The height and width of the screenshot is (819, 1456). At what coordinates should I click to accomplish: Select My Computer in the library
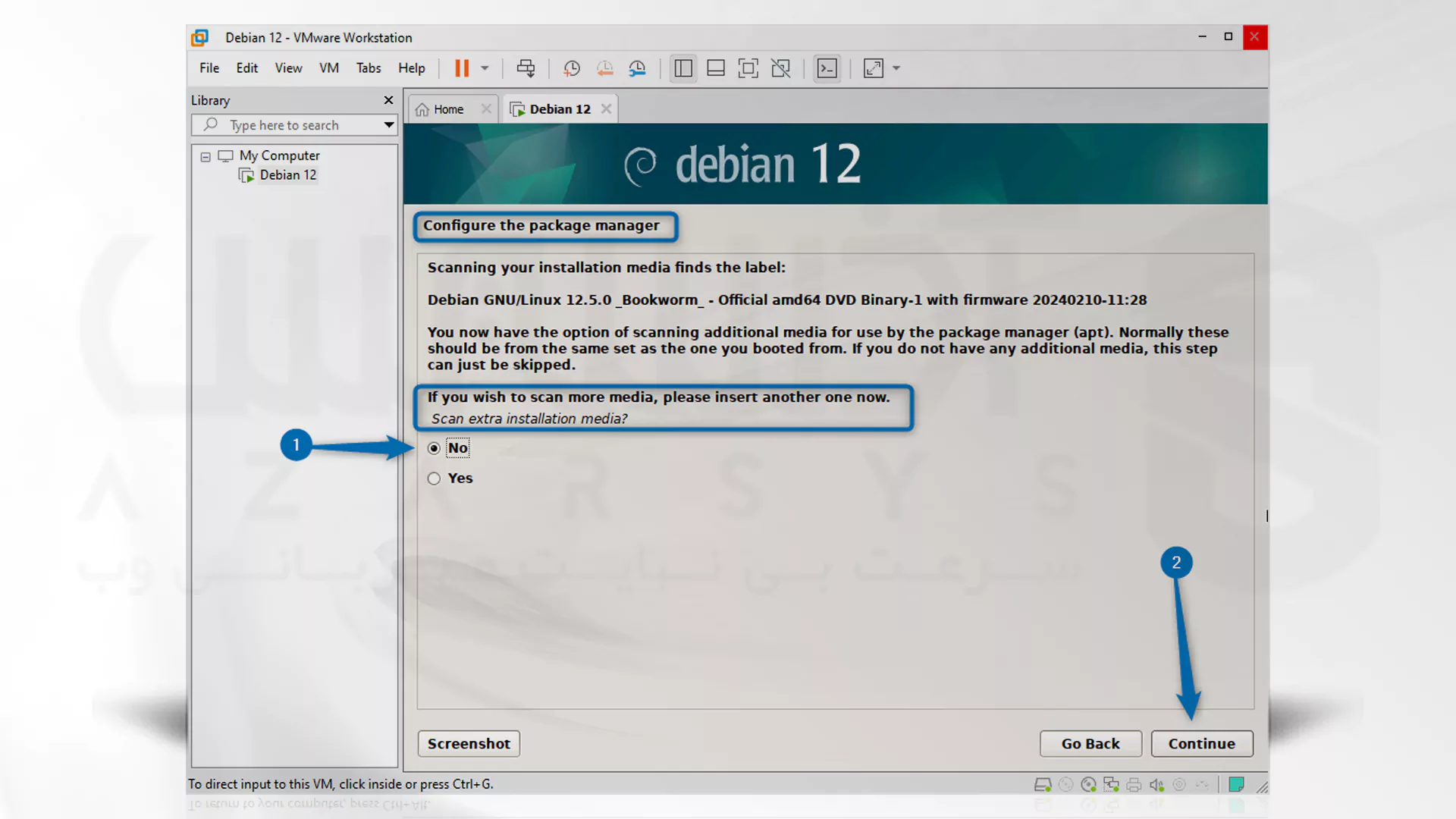coord(279,155)
